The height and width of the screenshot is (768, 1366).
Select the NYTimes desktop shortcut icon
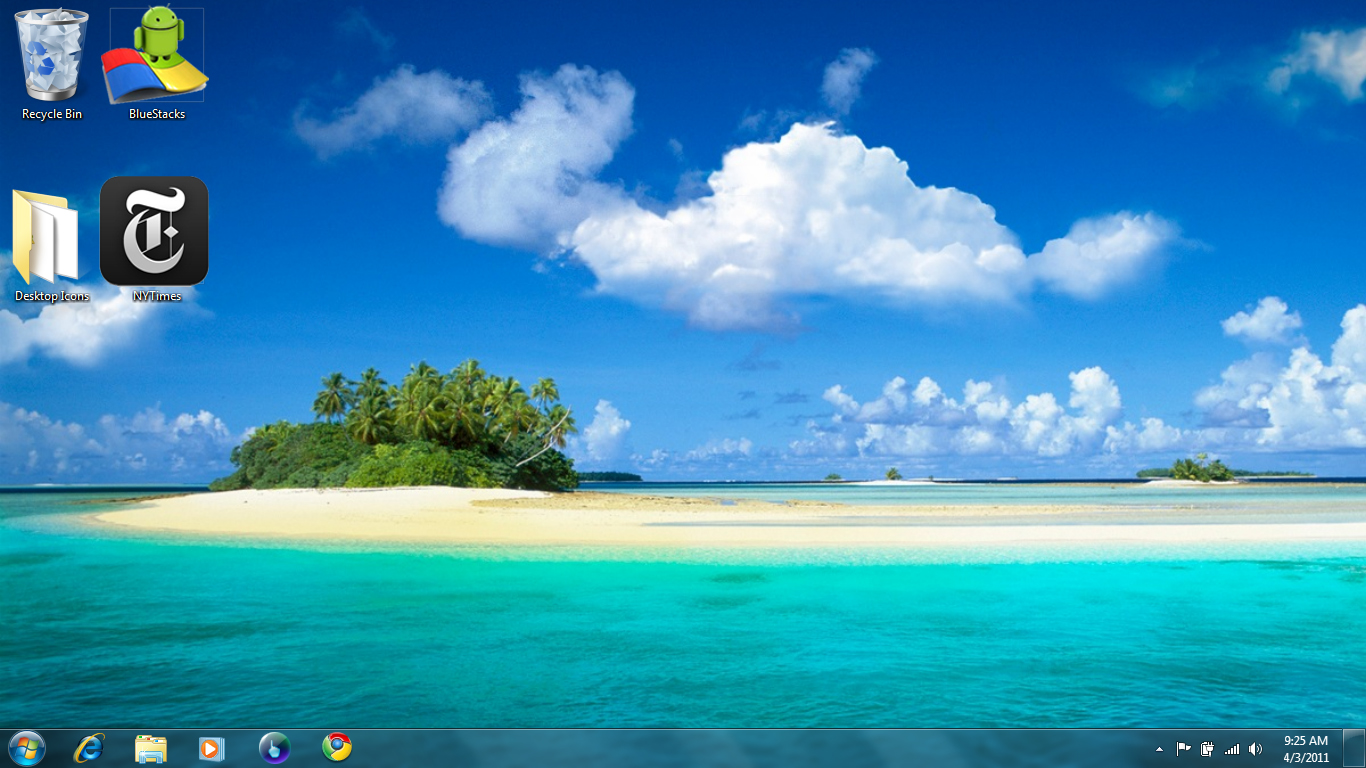tap(154, 231)
